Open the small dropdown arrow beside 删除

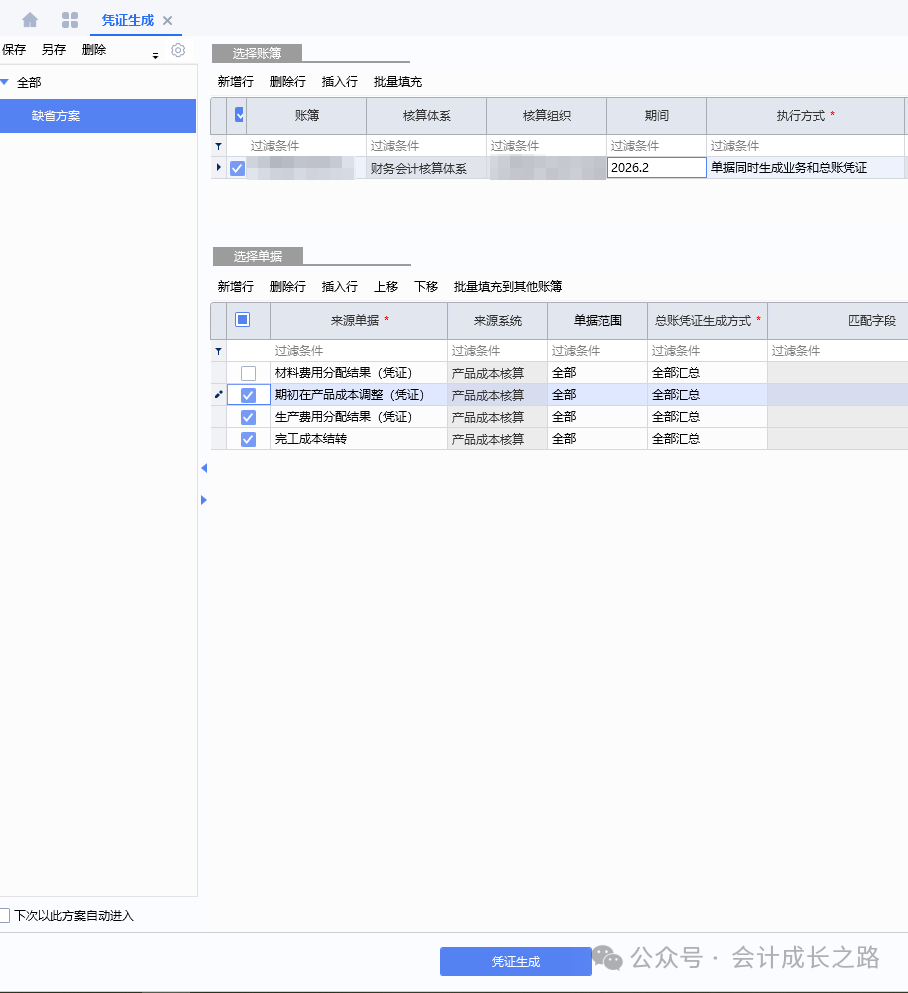155,56
